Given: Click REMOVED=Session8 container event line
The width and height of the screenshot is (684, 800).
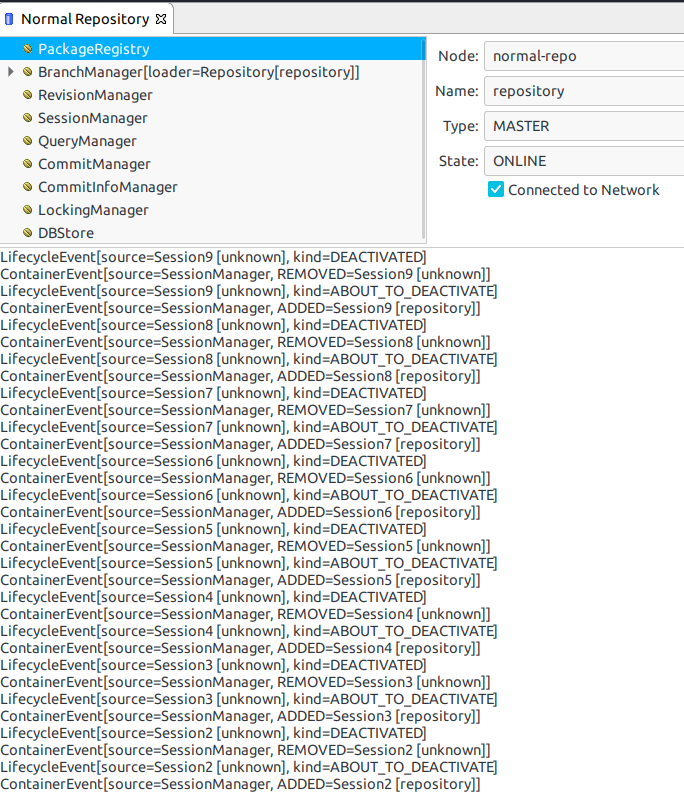Looking at the screenshot, I should tap(245, 342).
